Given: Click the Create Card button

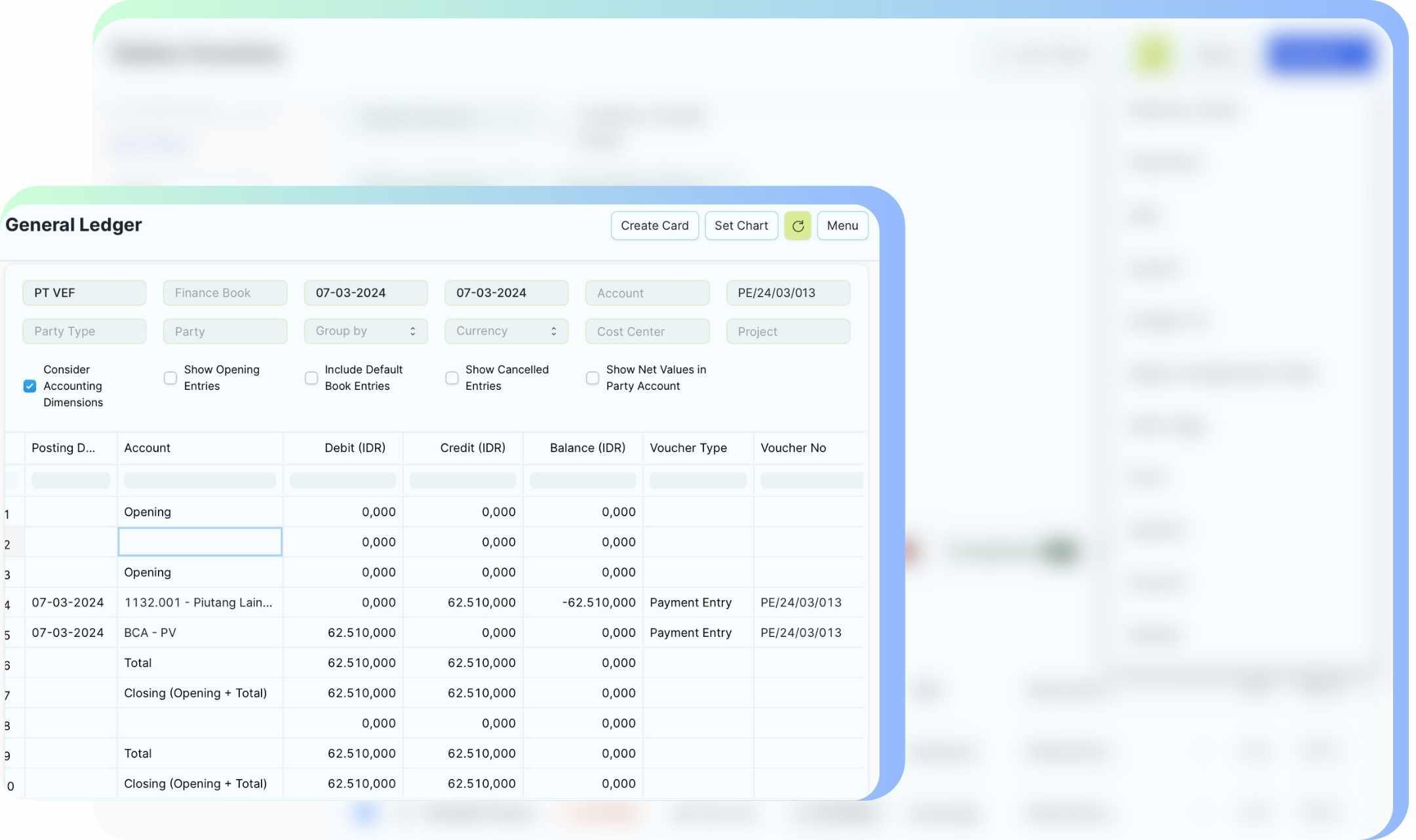Looking at the screenshot, I should [x=654, y=225].
